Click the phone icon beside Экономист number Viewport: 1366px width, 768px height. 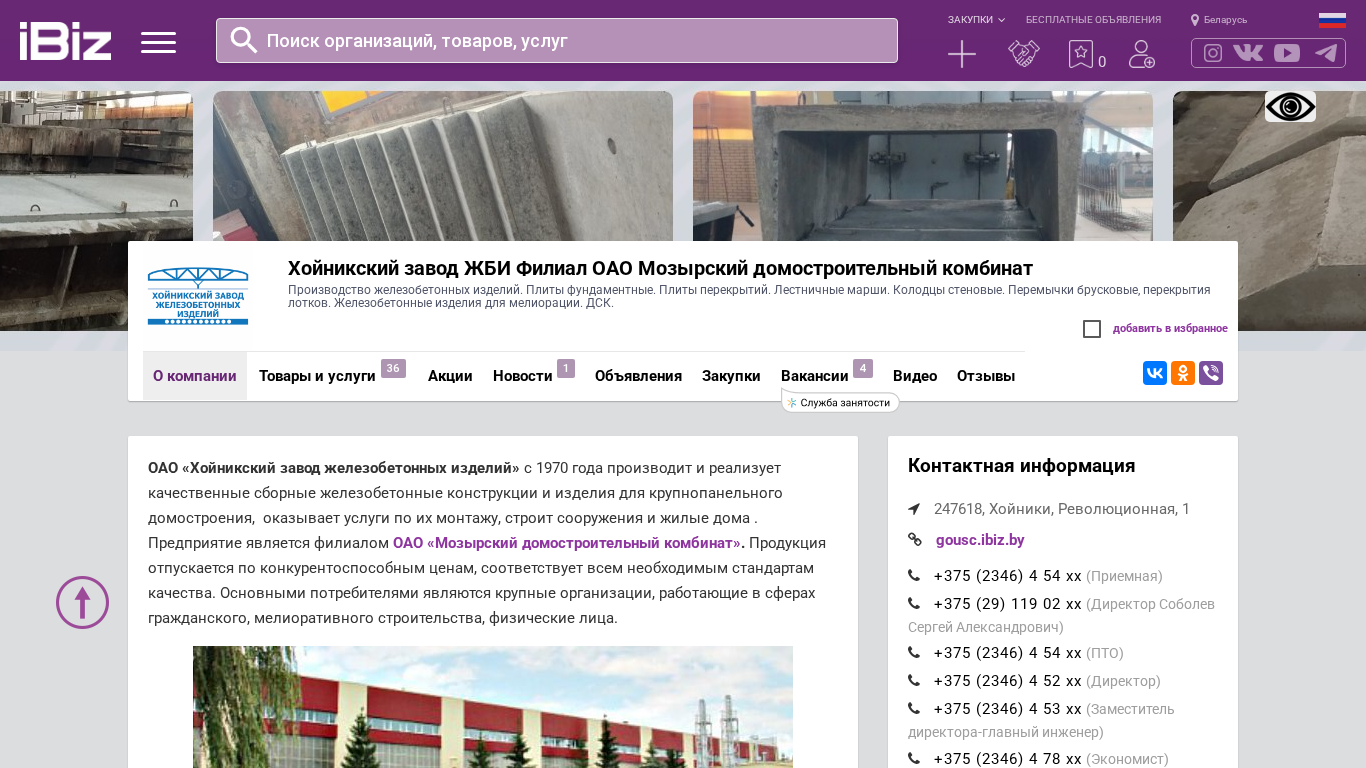click(914, 759)
